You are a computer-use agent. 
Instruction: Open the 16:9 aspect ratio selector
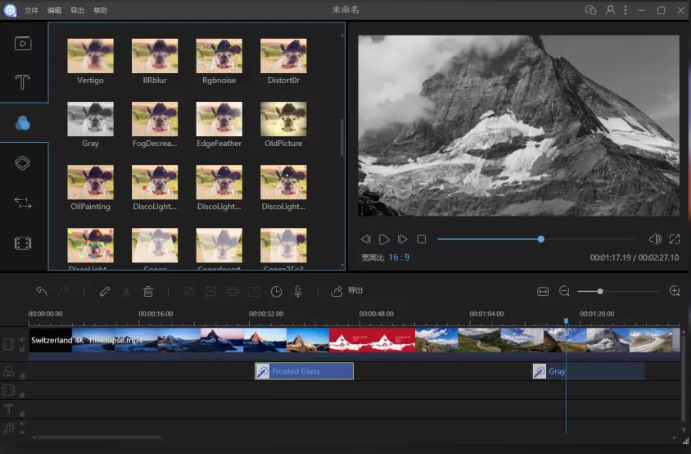pyautogui.click(x=398, y=257)
